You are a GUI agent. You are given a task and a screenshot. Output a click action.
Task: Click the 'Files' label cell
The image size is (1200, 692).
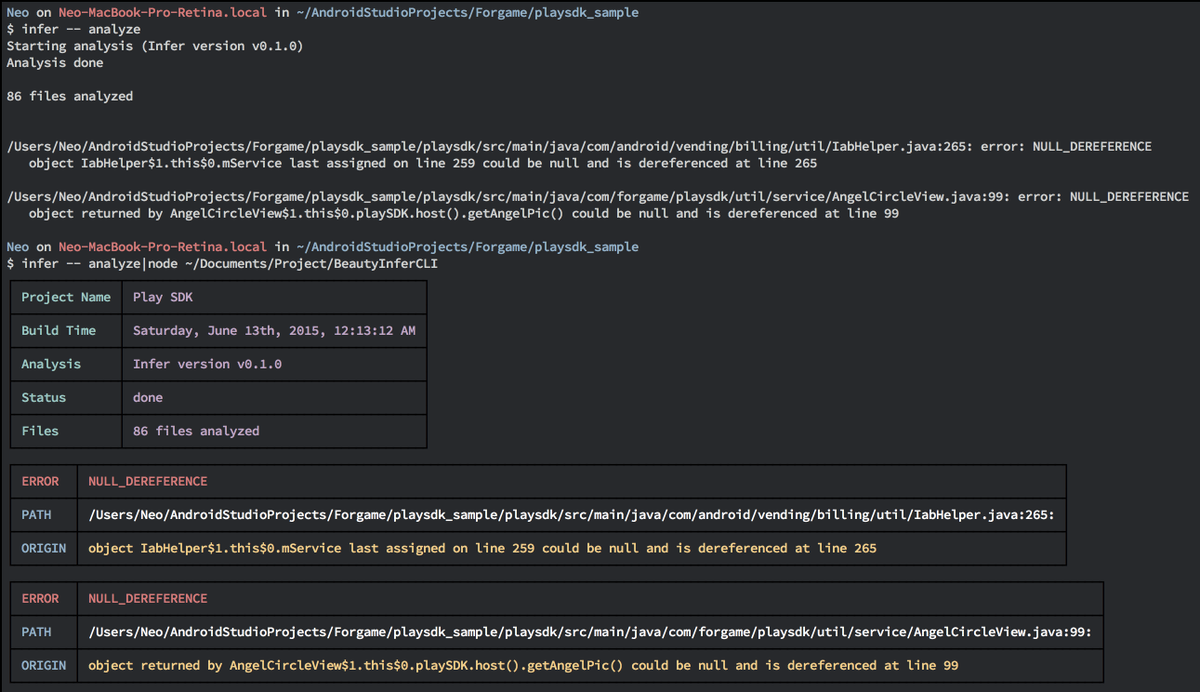pyautogui.click(x=66, y=431)
